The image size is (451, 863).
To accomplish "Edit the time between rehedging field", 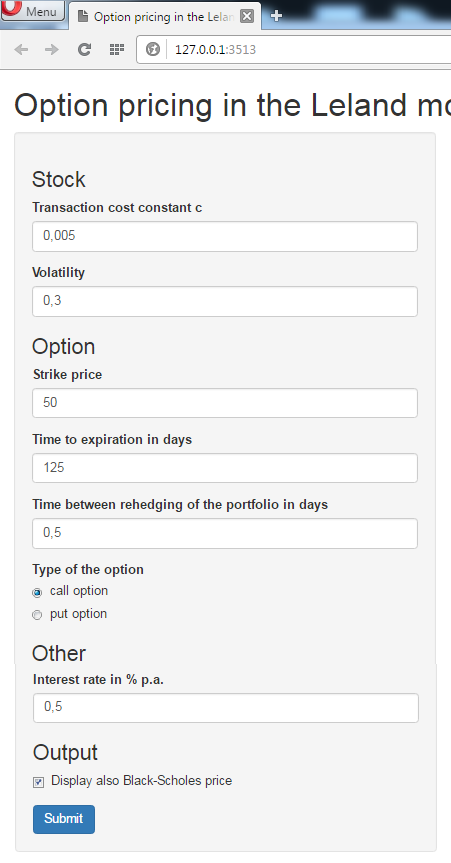I will point(225,533).
